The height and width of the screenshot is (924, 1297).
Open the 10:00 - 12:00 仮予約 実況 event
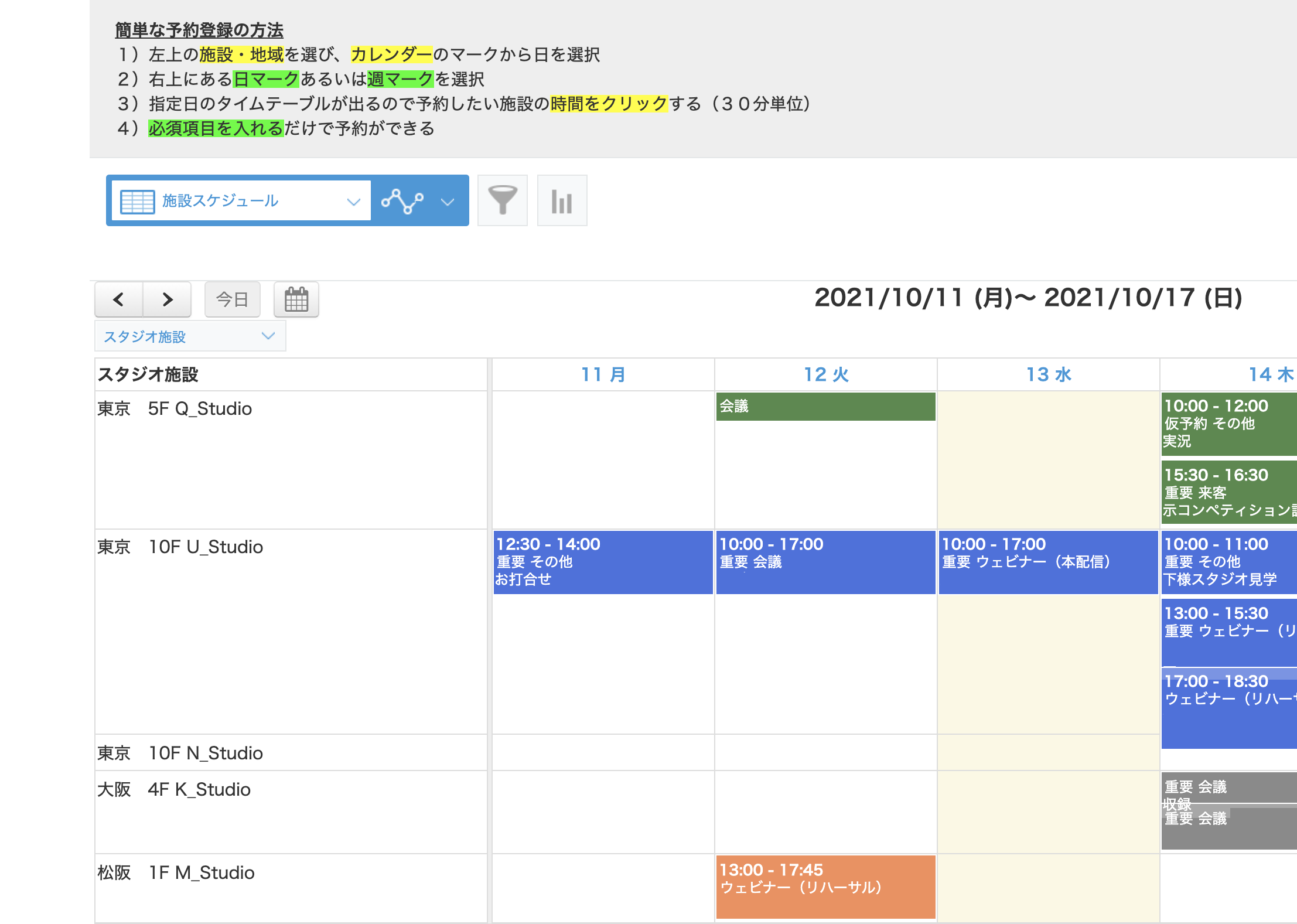[1229, 424]
